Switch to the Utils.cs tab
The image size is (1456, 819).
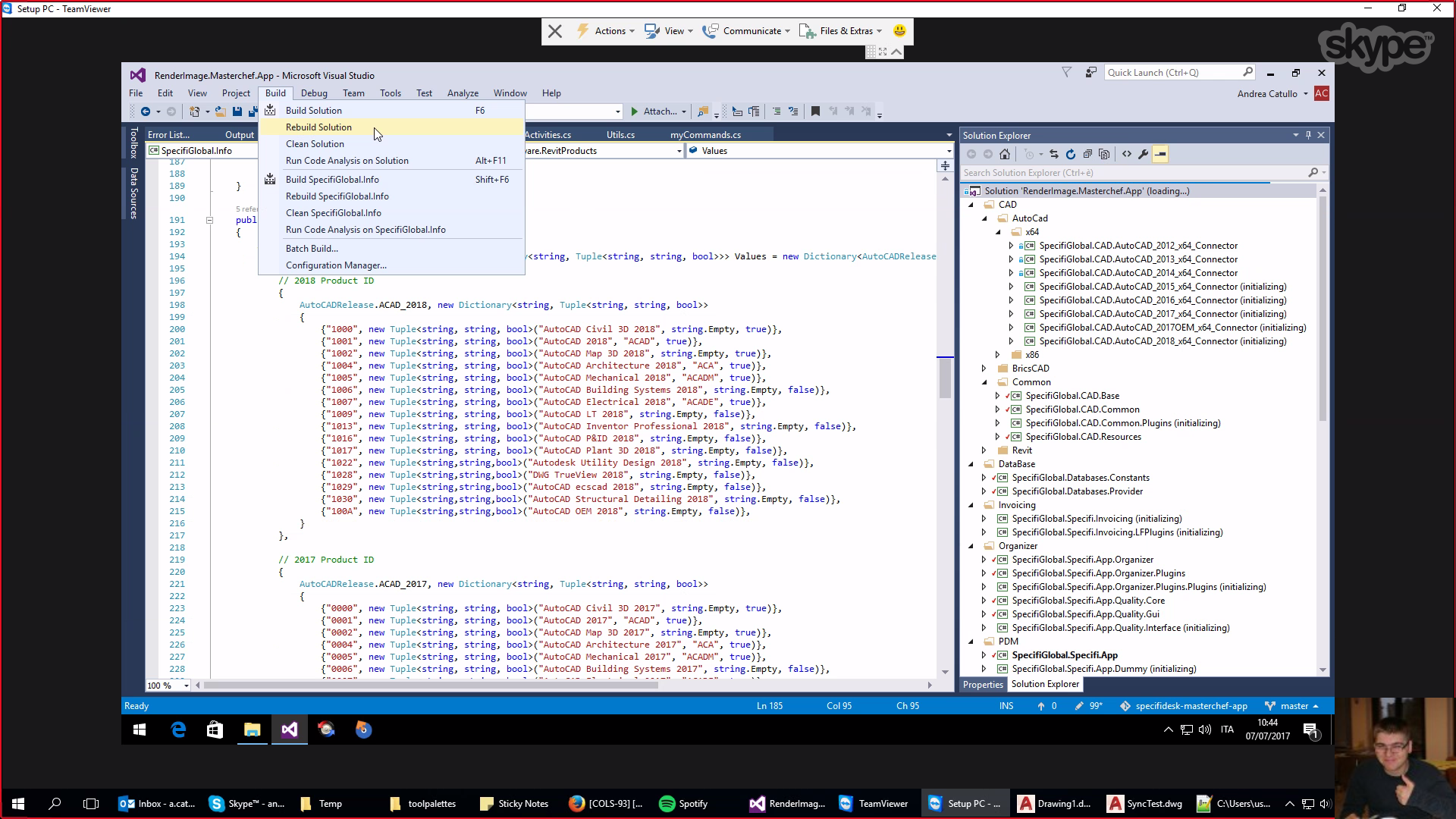pos(620,135)
